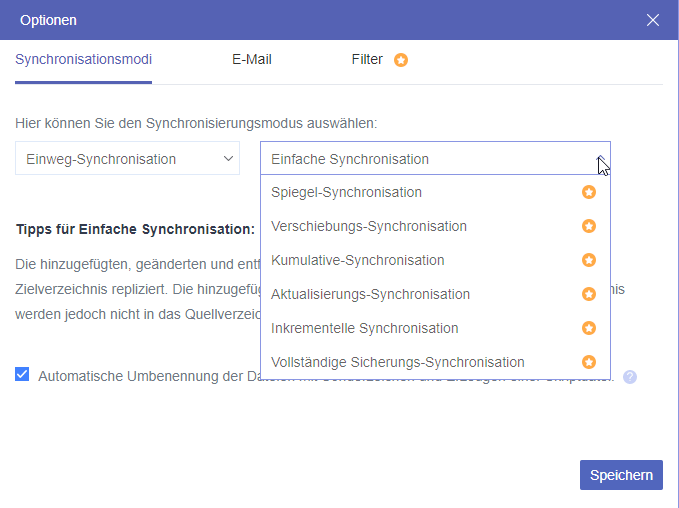Switch to the E-Mail tab

click(252, 59)
